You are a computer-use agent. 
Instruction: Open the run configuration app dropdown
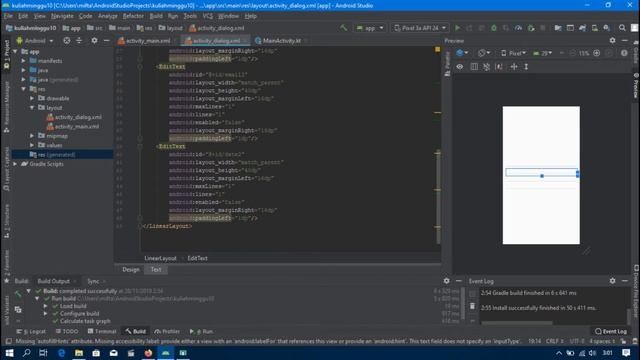pos(370,28)
